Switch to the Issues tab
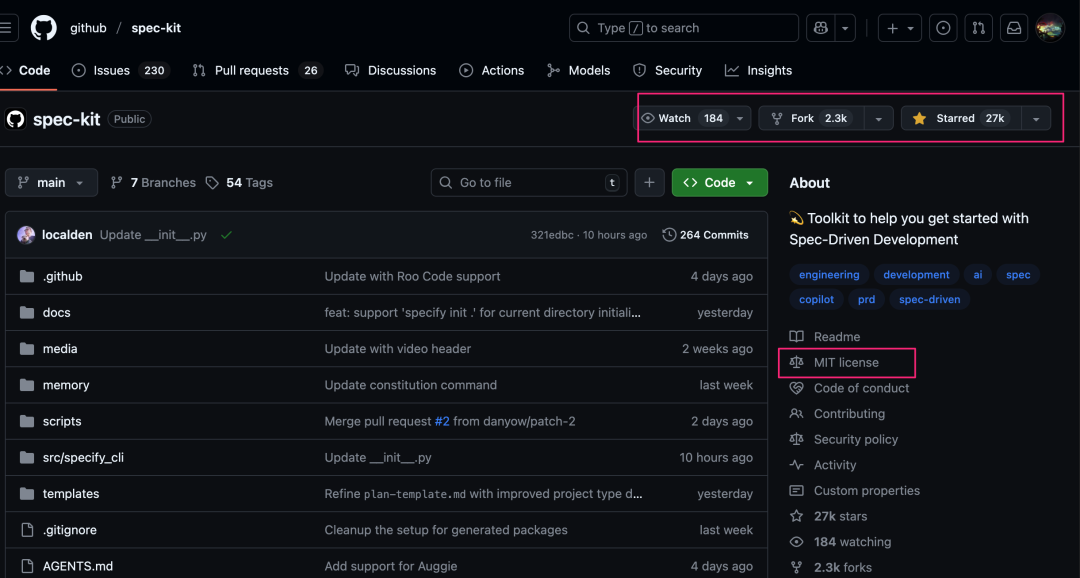Screen dimensions: 1080x578 121,70
